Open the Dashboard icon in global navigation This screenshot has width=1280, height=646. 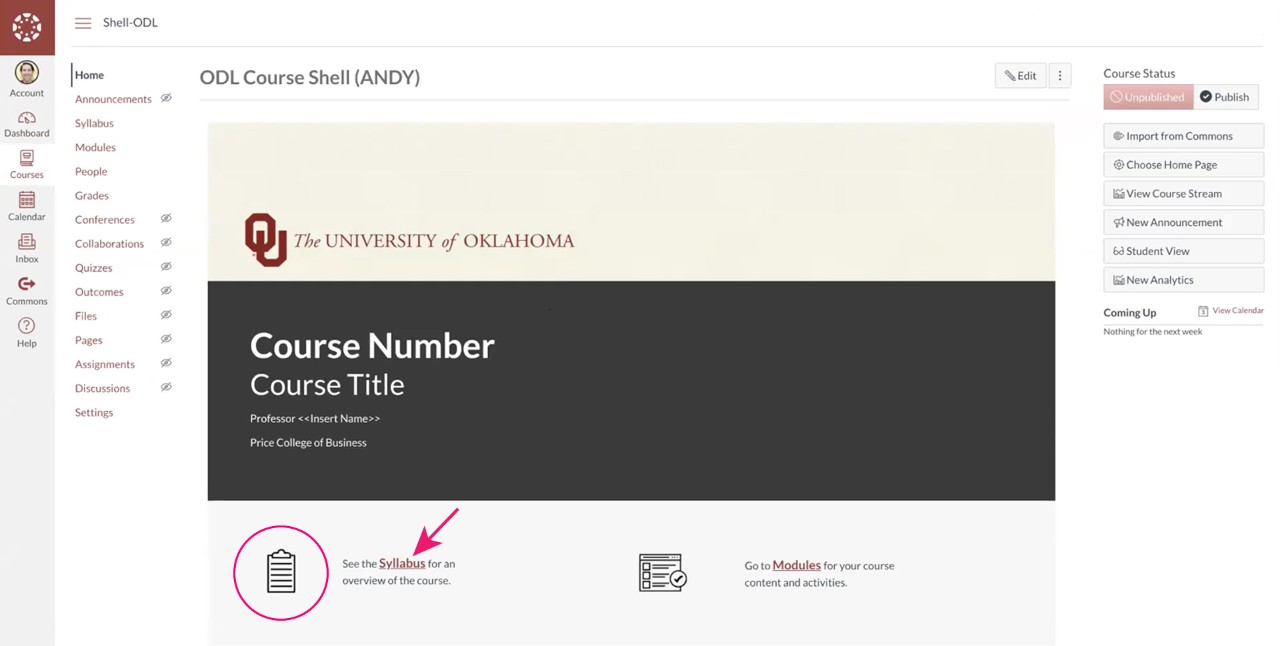27,118
